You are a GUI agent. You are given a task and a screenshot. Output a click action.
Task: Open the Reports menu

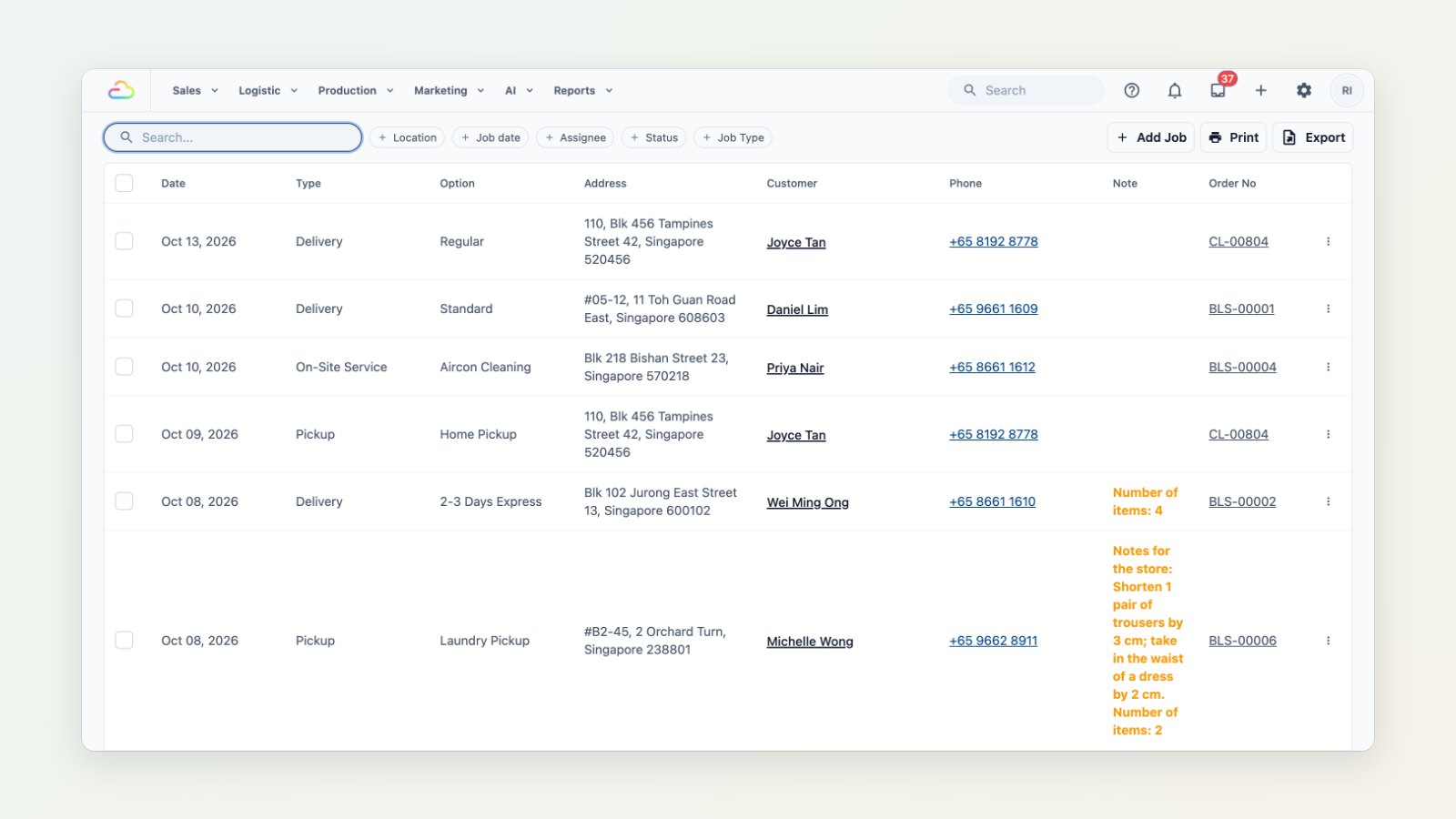pyautogui.click(x=582, y=90)
